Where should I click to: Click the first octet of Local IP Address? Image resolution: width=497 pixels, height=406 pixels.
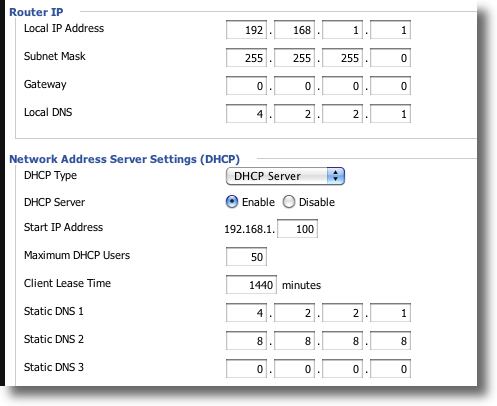246,30
